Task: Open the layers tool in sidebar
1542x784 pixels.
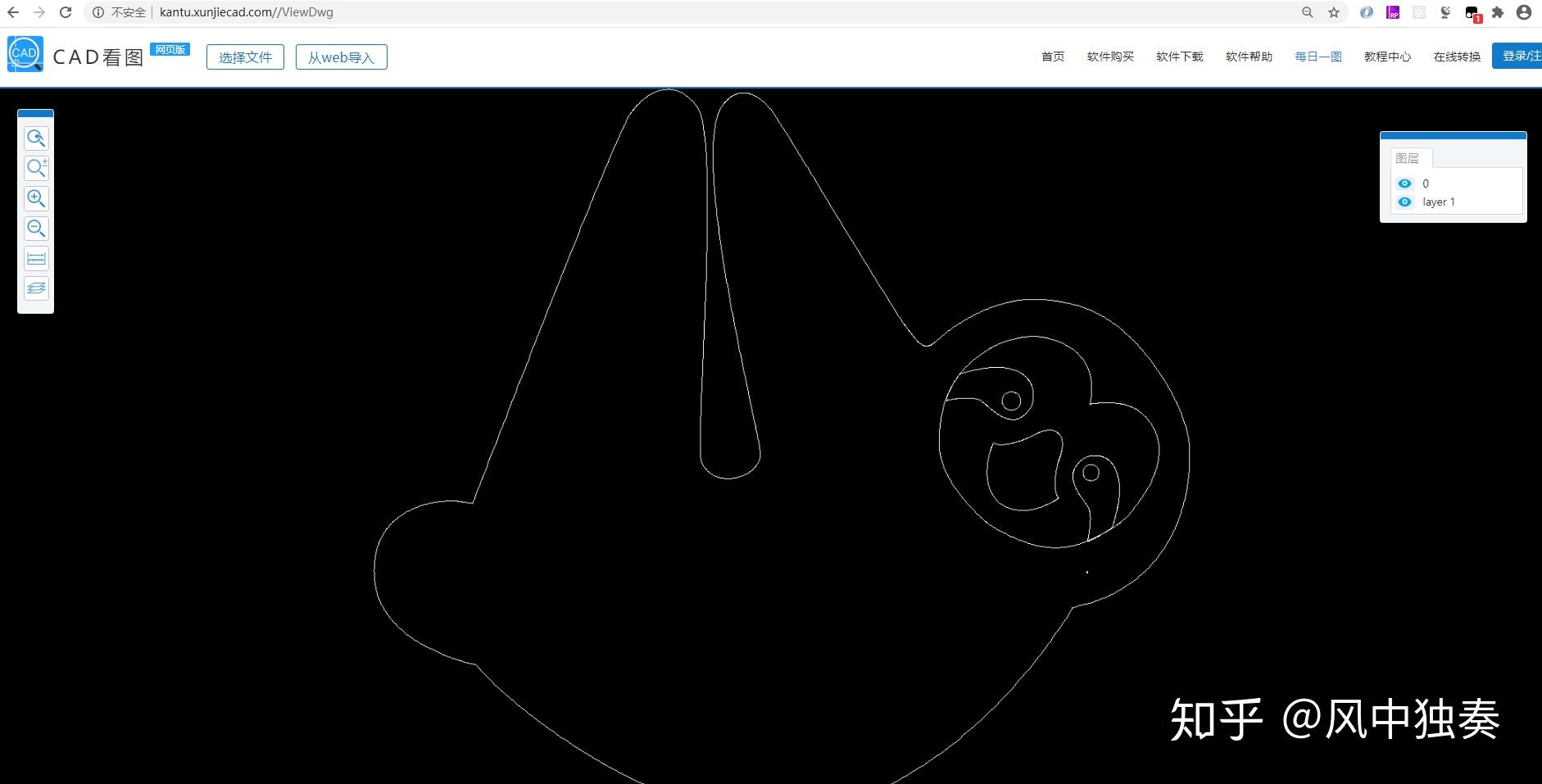Action: pos(36,288)
